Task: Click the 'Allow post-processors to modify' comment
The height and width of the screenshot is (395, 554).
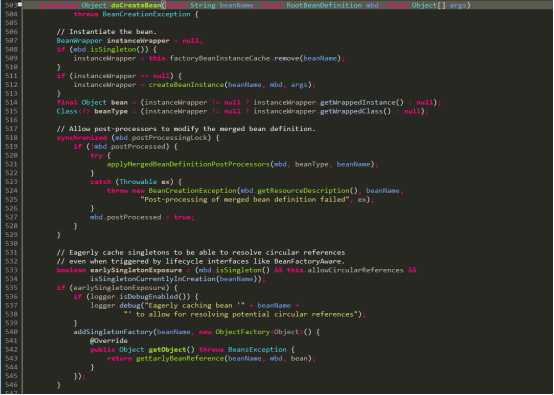Action: tap(186, 129)
